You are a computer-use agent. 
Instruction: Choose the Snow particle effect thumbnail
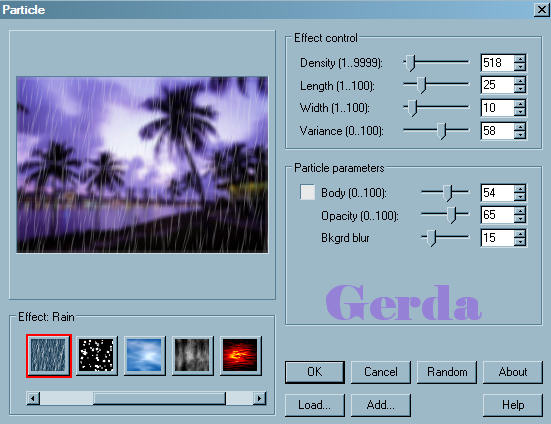click(97, 356)
